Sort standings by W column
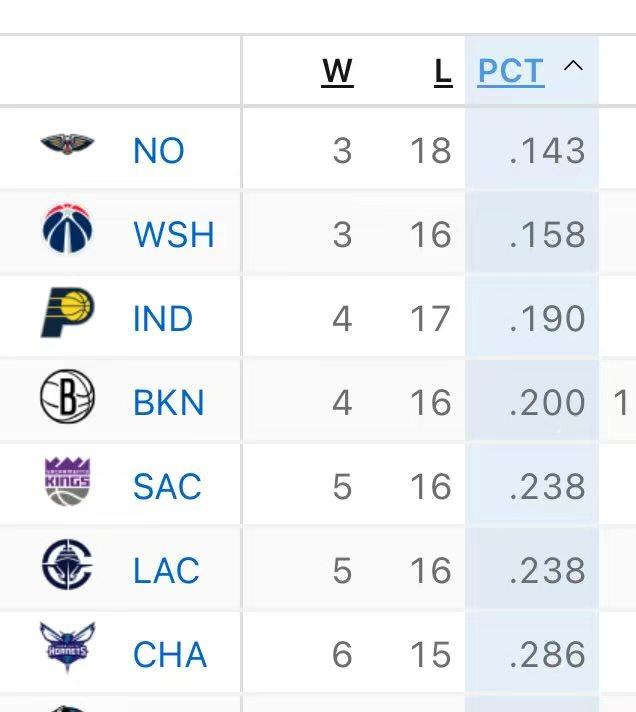 click(x=337, y=72)
